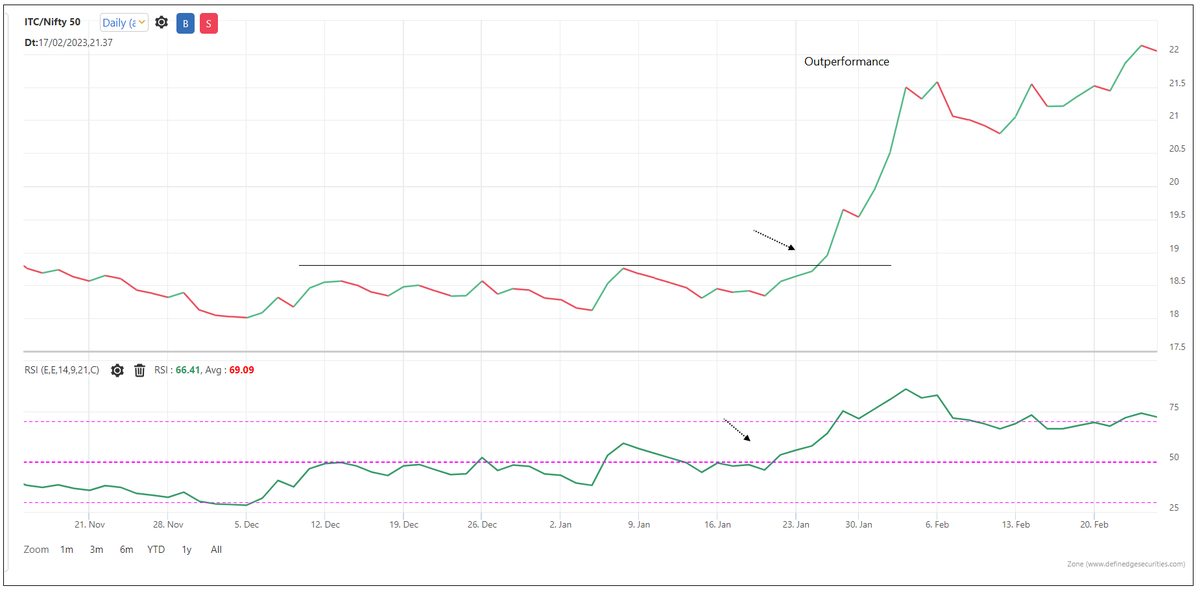This screenshot has height=595, width=1200.
Task: Set zoom range to 1y
Action: (186, 549)
